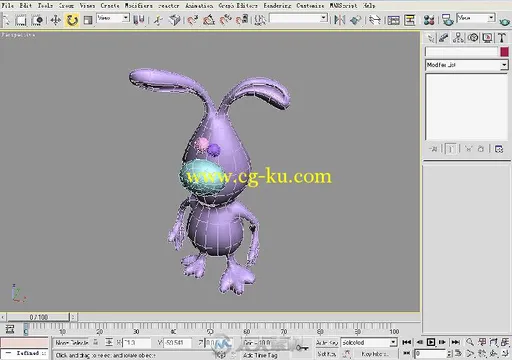Switch to the Hierarchy command panel tab
Image resolution: width=512 pixels, height=360 pixels.
pos(458,38)
